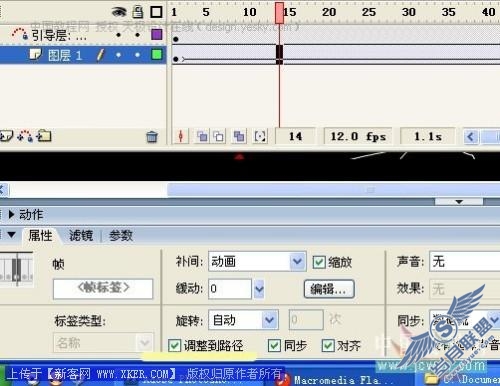Click the modify onion markers icon
The width and height of the screenshot is (500, 386).
pos(260,136)
